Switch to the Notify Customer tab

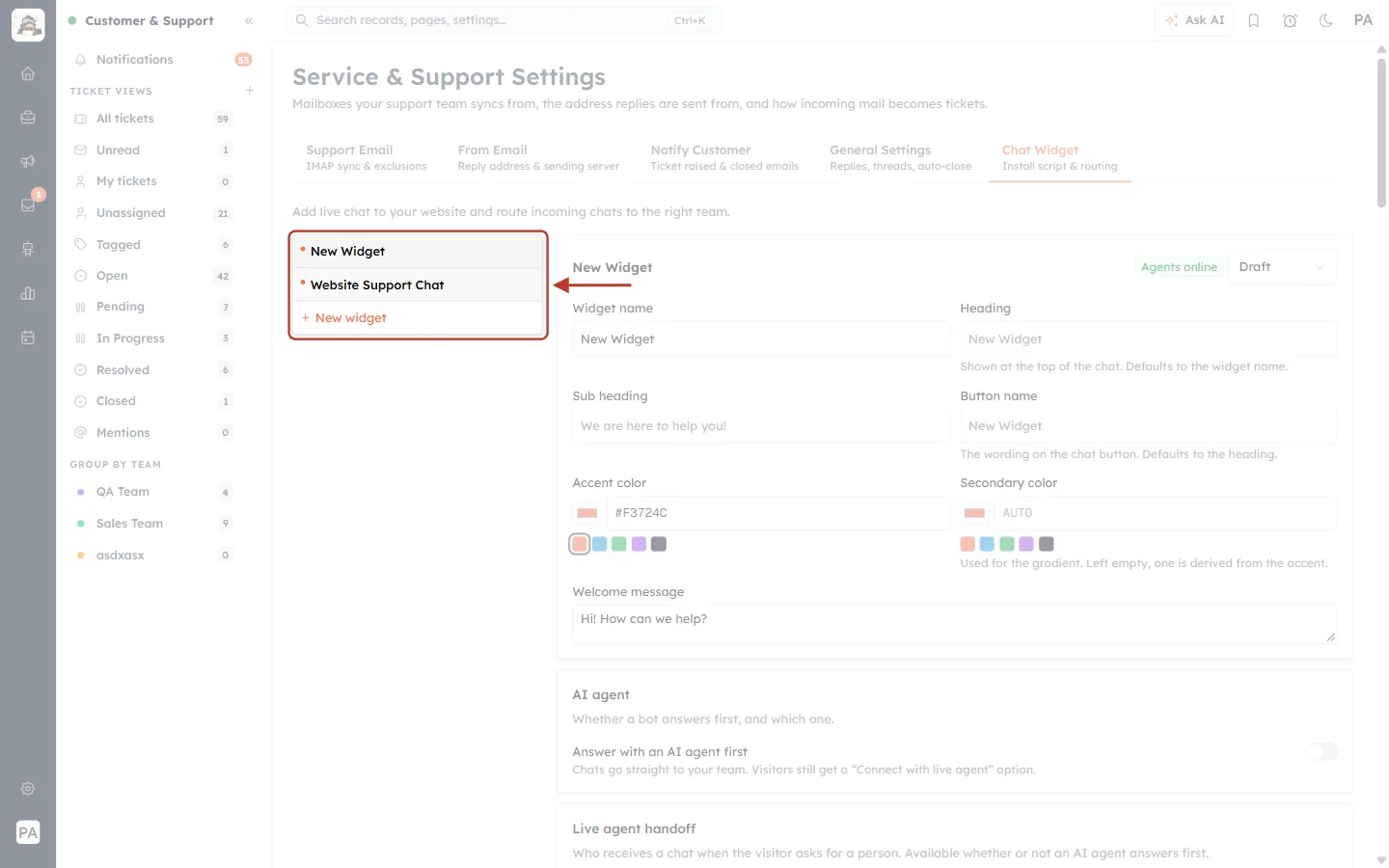pyautogui.click(x=724, y=158)
